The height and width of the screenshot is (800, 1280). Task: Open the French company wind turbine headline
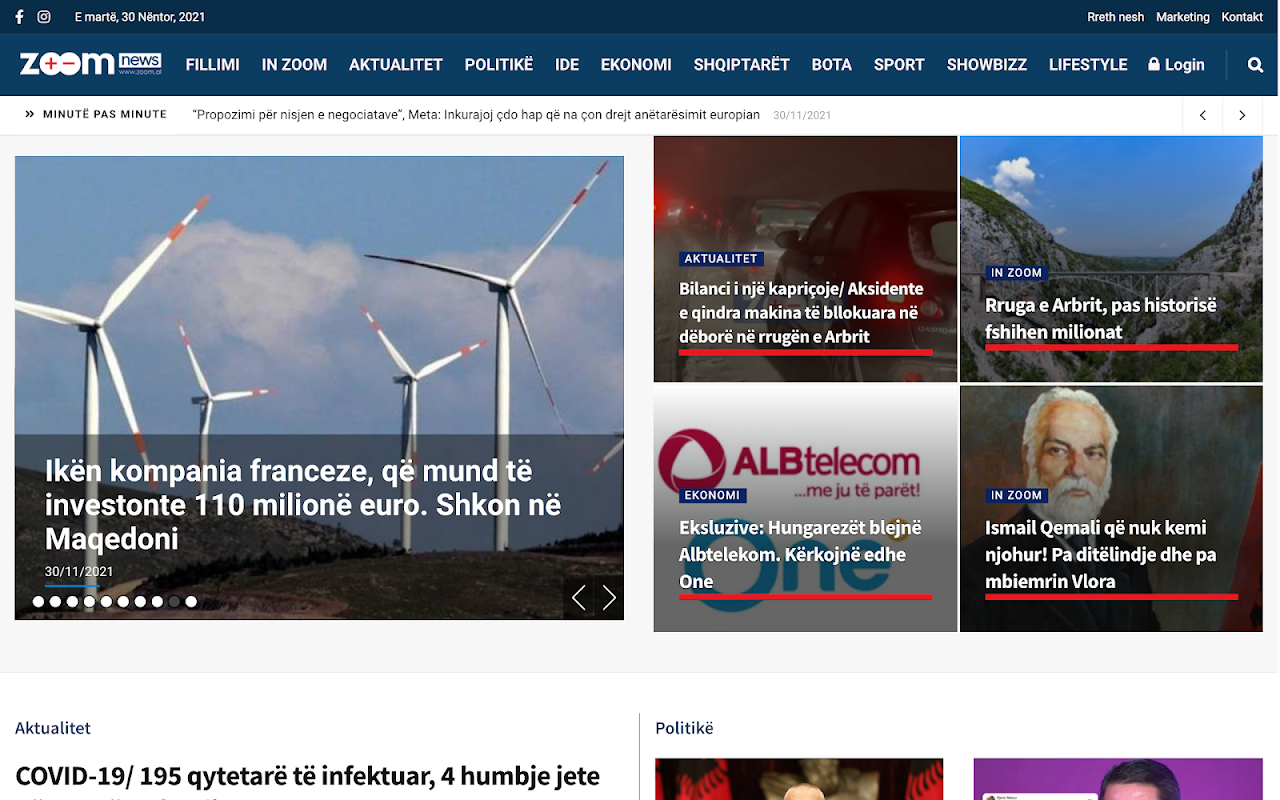click(x=303, y=505)
